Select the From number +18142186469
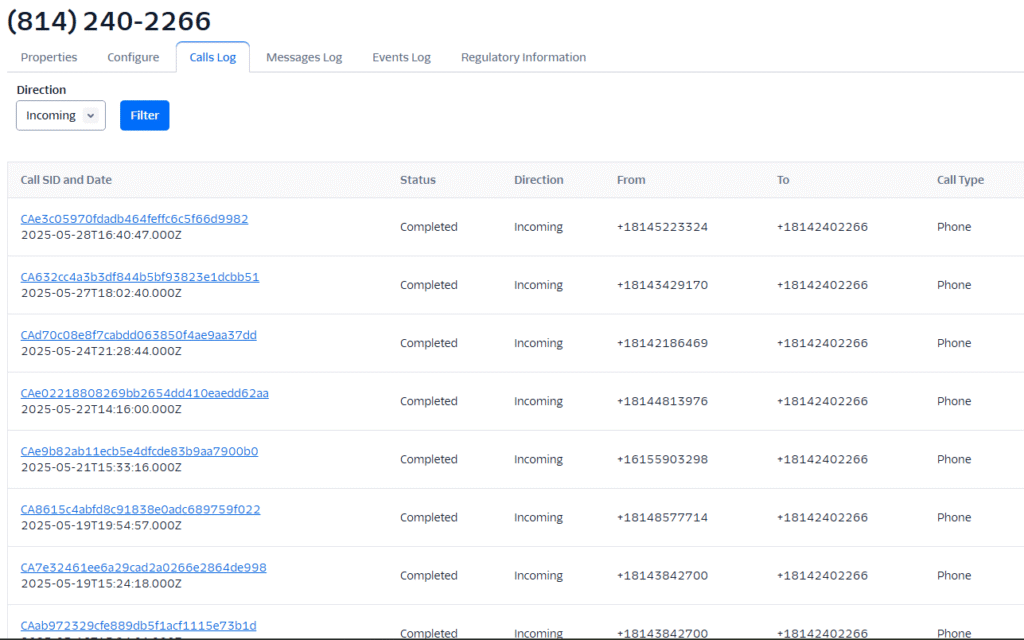This screenshot has width=1024, height=640. click(662, 343)
